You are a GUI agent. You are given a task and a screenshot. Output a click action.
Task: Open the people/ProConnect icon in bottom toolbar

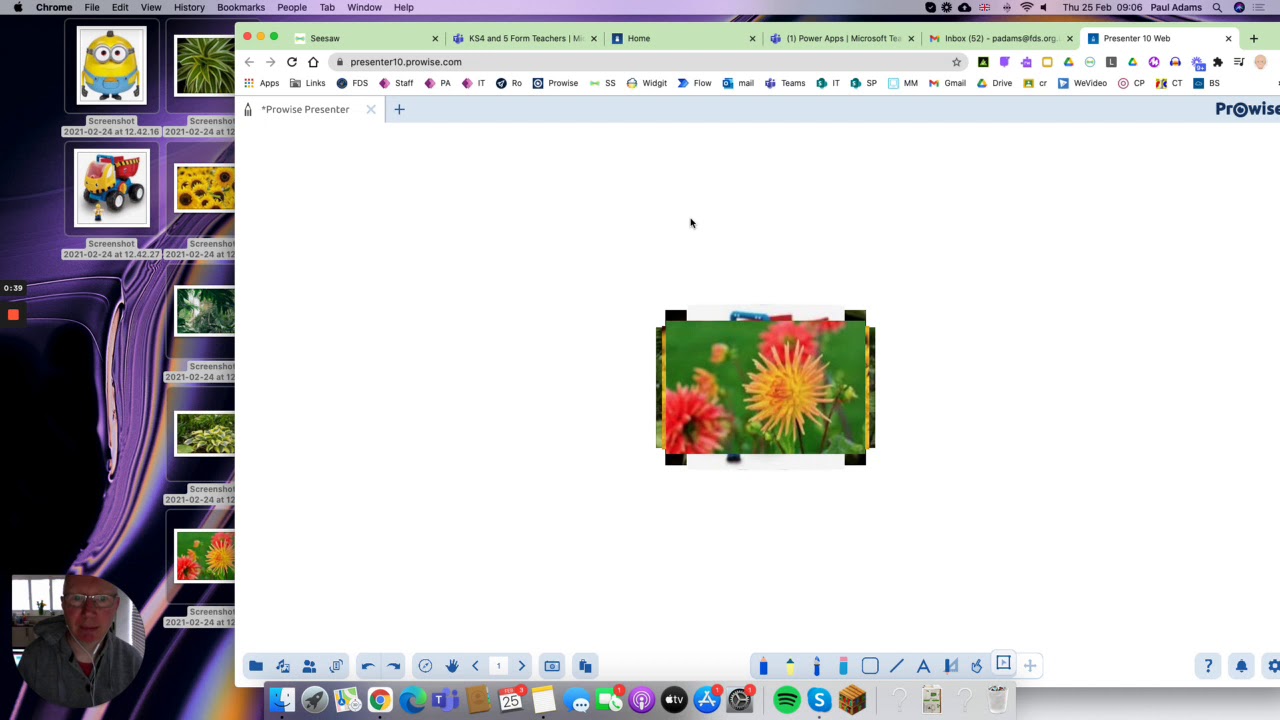tap(309, 666)
